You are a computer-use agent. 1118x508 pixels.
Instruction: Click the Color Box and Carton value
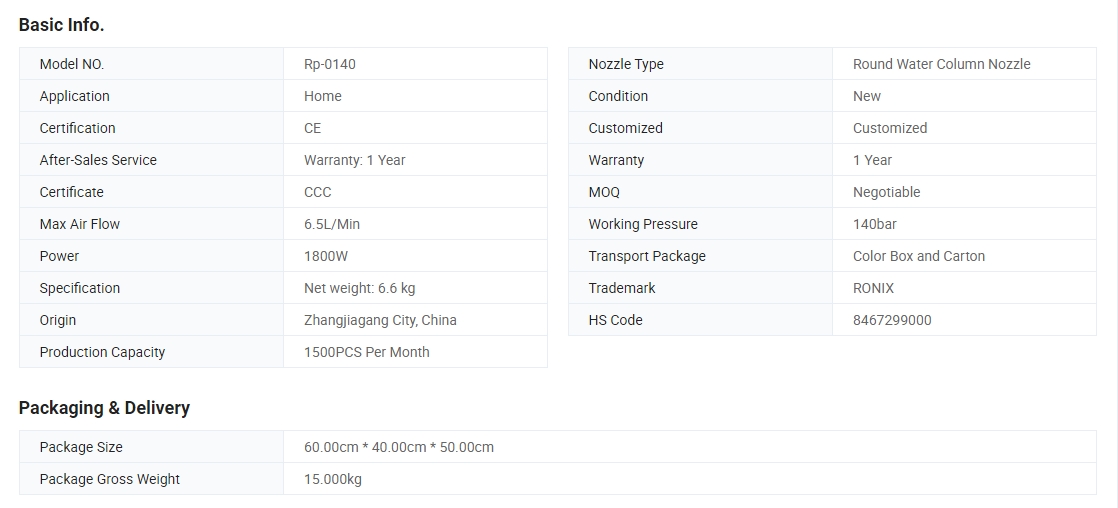tap(919, 256)
